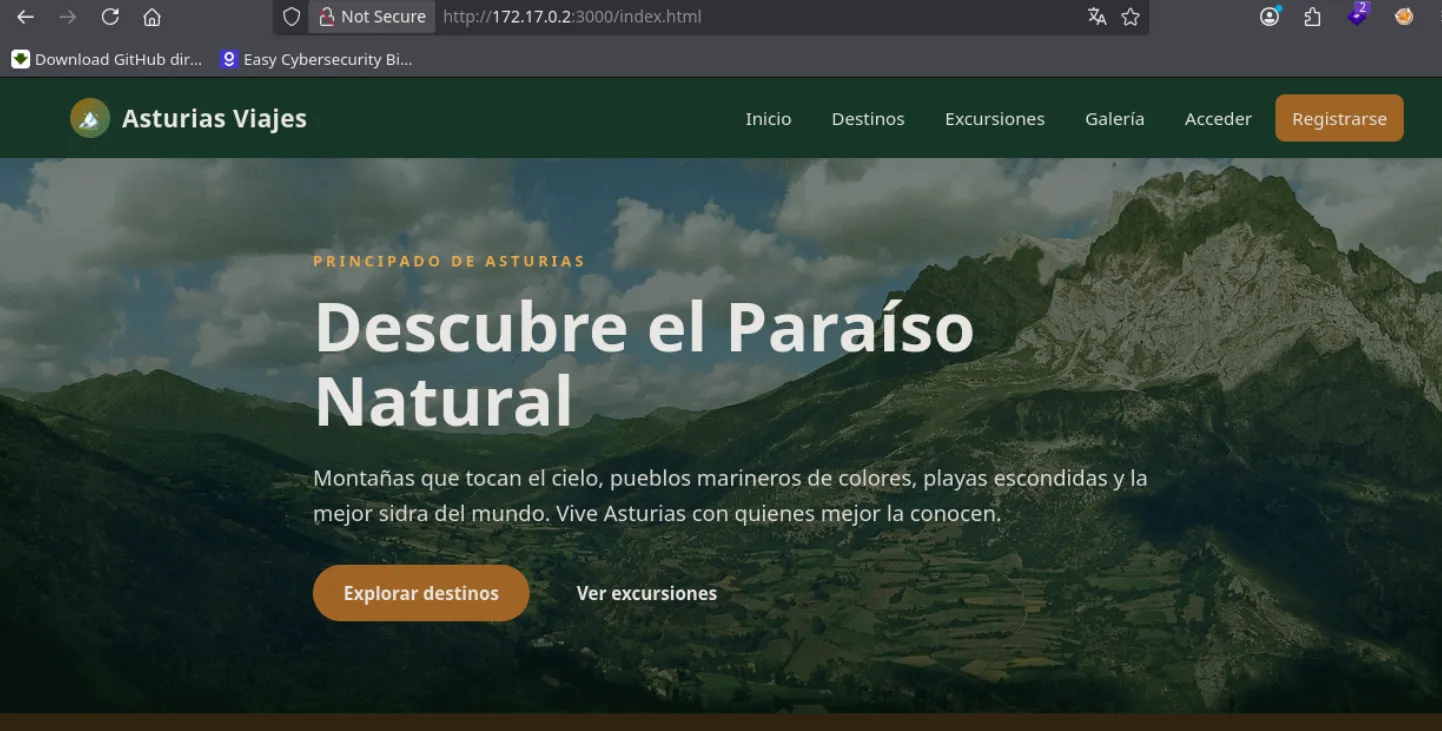
Task: Open the Excursiones navigation item
Action: point(995,119)
